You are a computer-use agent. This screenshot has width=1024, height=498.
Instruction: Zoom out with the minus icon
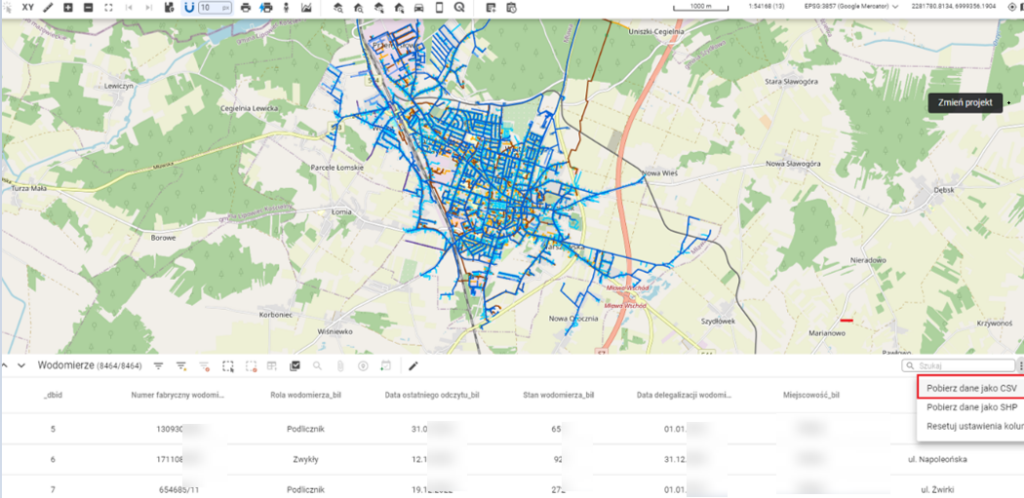88,7
